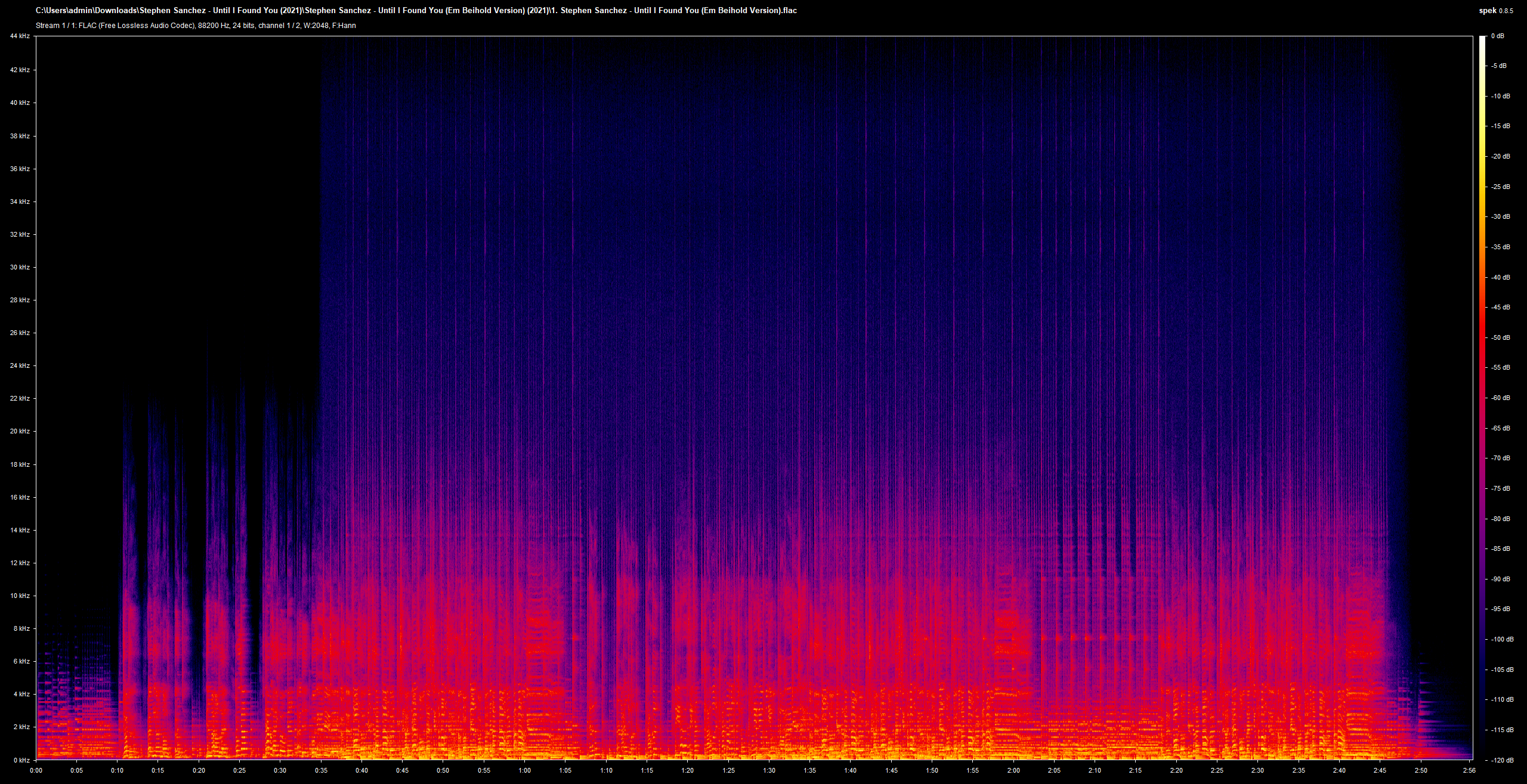Click the 24 kHz frequency label
Image resolution: width=1527 pixels, height=784 pixels.
(x=20, y=365)
